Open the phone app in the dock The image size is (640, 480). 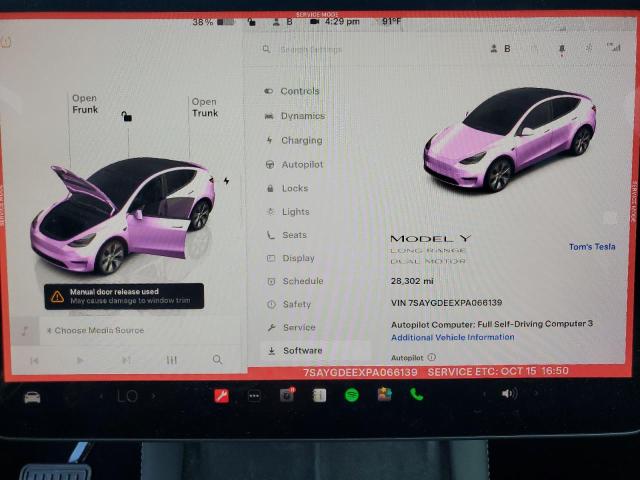(416, 395)
